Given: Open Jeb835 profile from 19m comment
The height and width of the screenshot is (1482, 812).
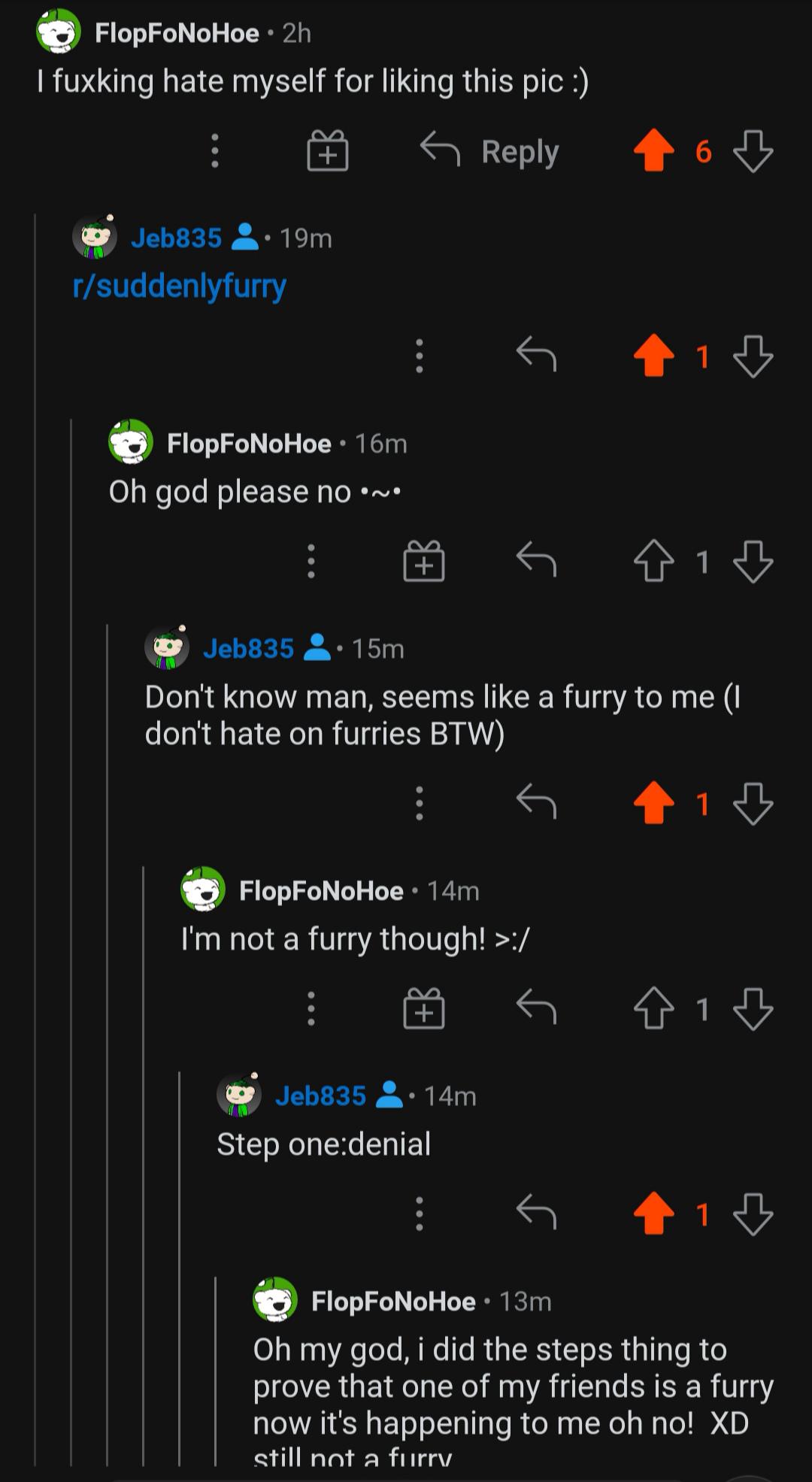Looking at the screenshot, I should [176, 238].
